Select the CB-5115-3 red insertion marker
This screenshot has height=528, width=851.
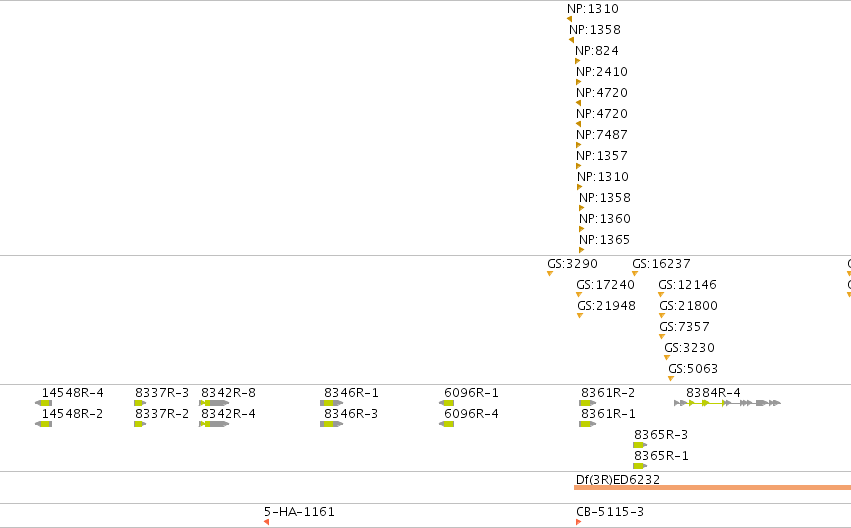coord(579,522)
